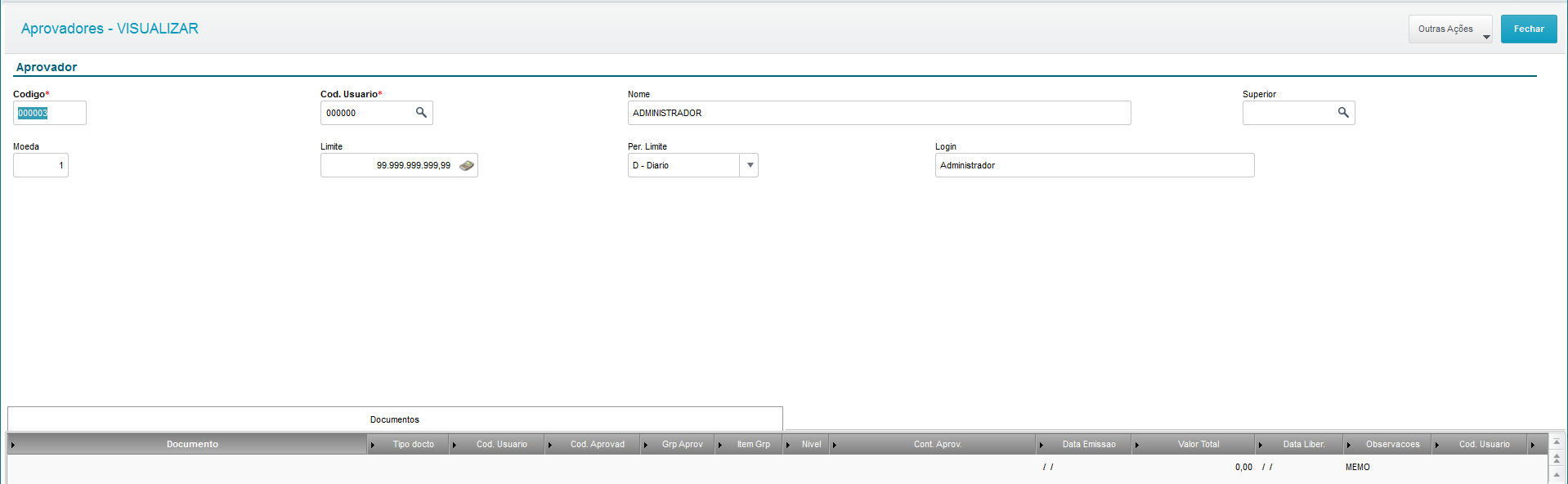Open the Outras Ações dropdown menu
The height and width of the screenshot is (484, 1568).
1450,29
